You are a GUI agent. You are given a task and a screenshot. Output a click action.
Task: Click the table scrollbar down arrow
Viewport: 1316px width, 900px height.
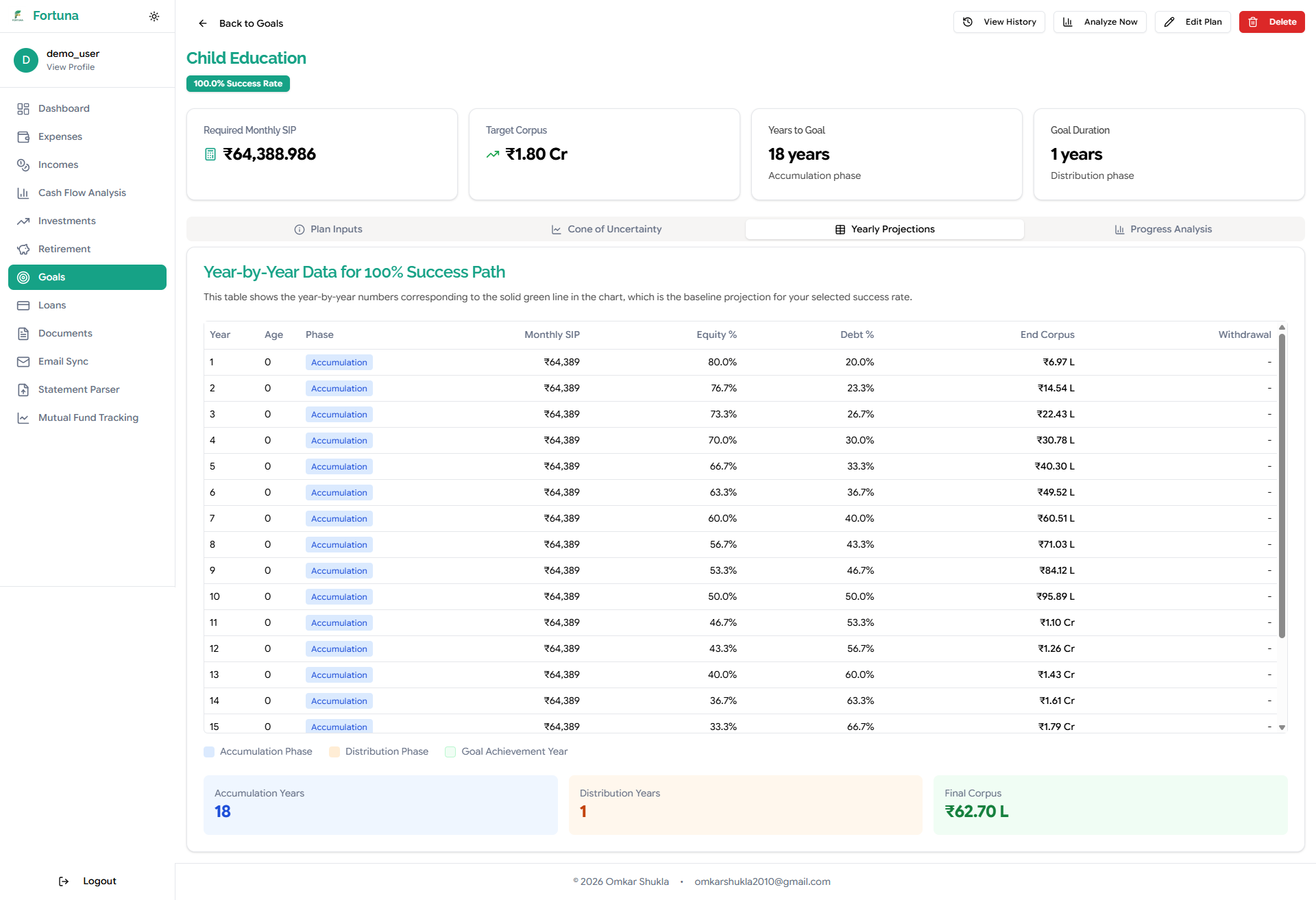(x=1282, y=727)
